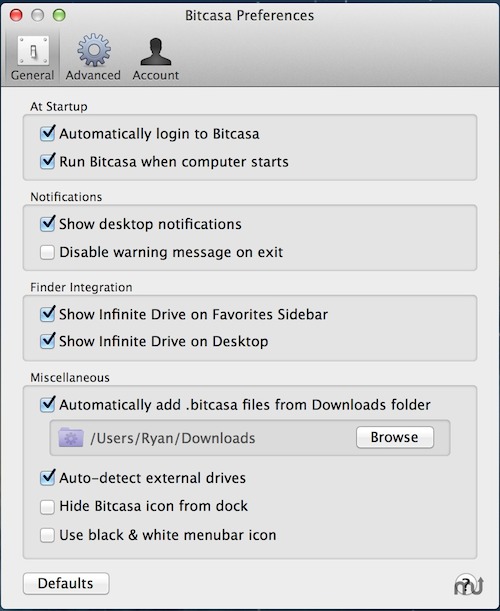Open the General preferences switch icon

click(33, 50)
